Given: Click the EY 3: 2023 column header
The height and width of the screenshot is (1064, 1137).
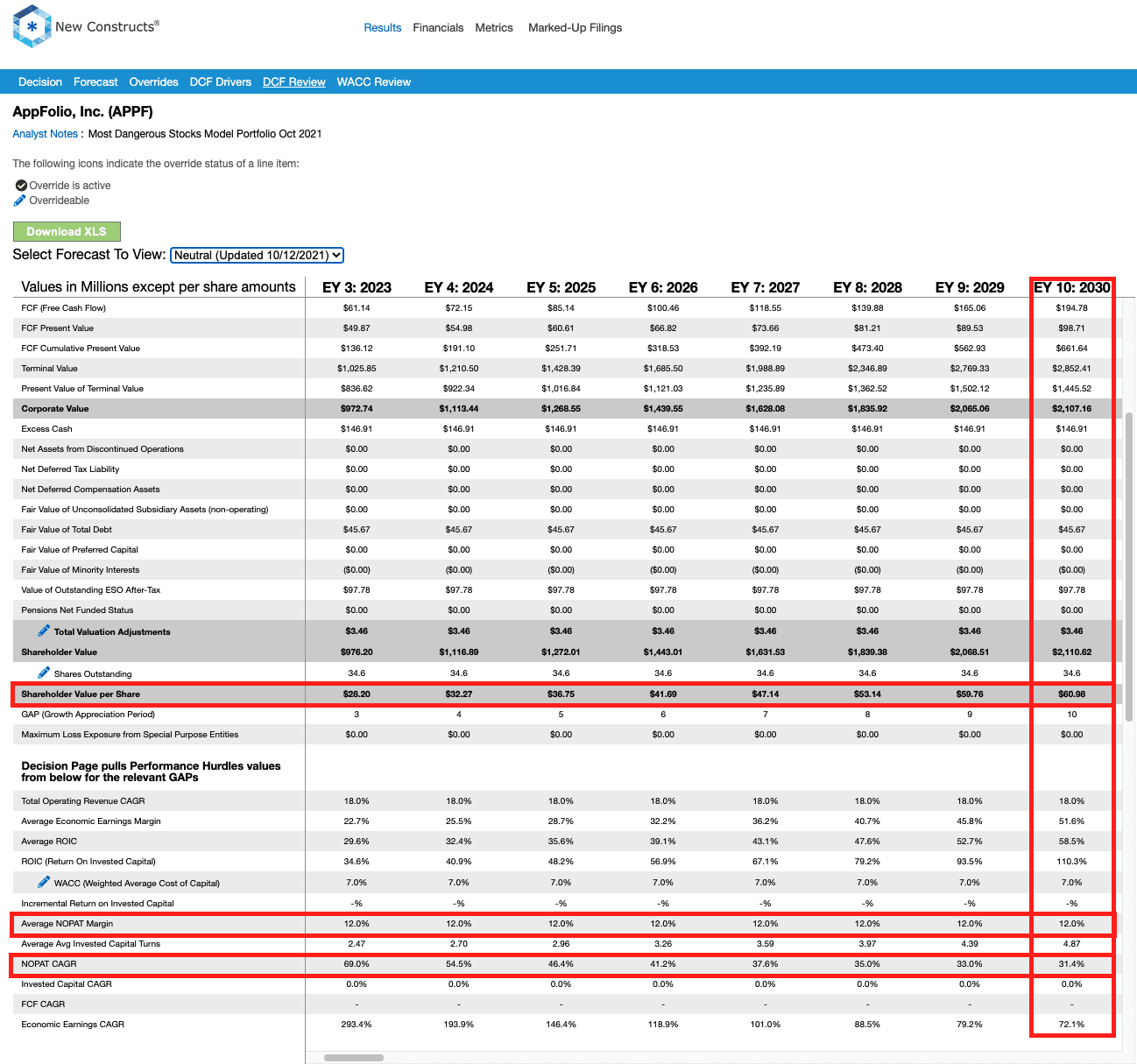Looking at the screenshot, I should pyautogui.click(x=357, y=287).
